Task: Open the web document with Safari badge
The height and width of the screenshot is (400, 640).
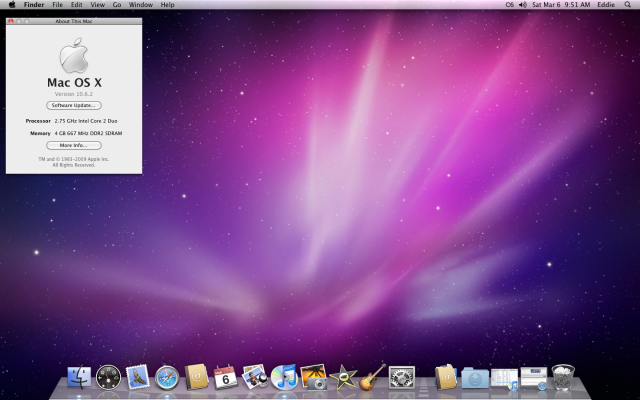Action: click(534, 378)
